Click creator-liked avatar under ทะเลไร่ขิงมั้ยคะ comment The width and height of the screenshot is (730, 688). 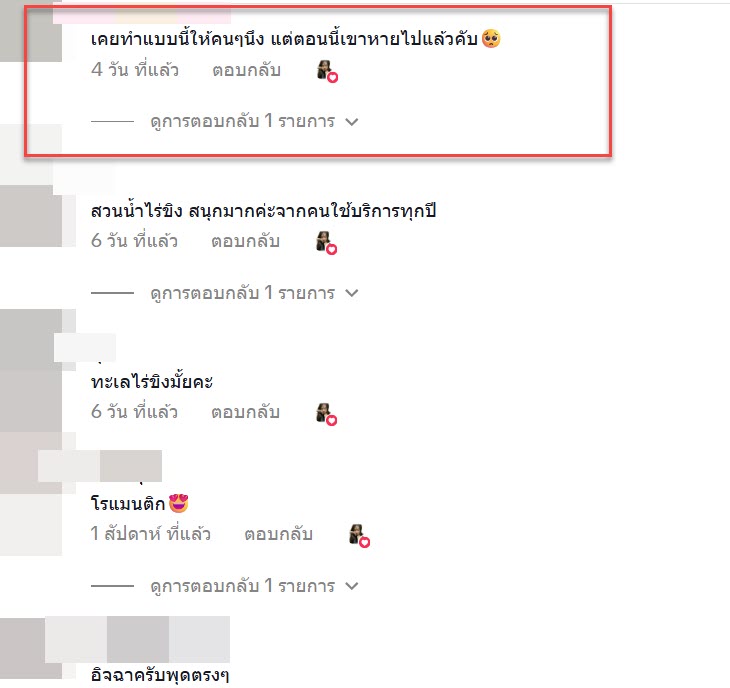pyautogui.click(x=327, y=414)
